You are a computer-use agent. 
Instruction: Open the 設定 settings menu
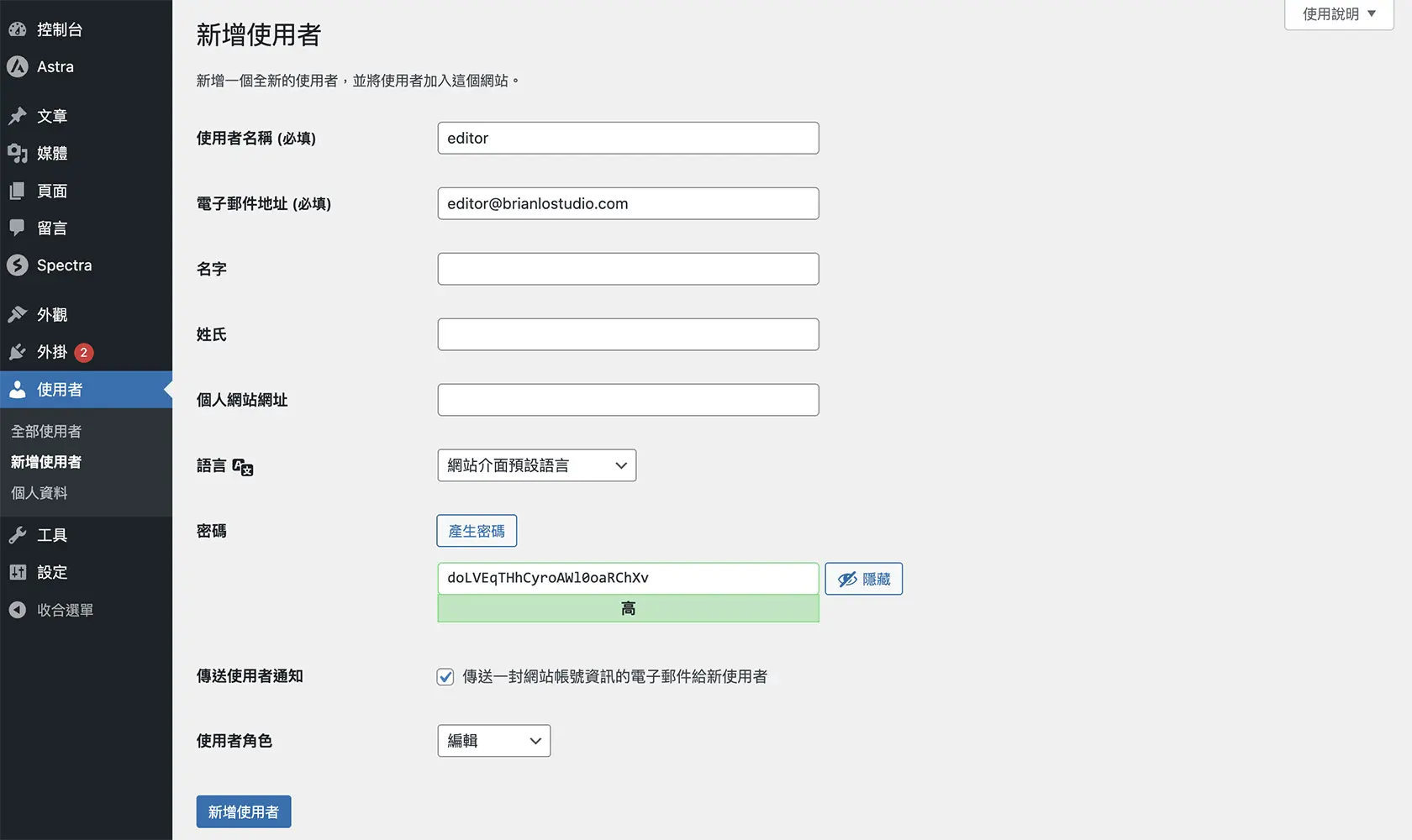[86, 572]
